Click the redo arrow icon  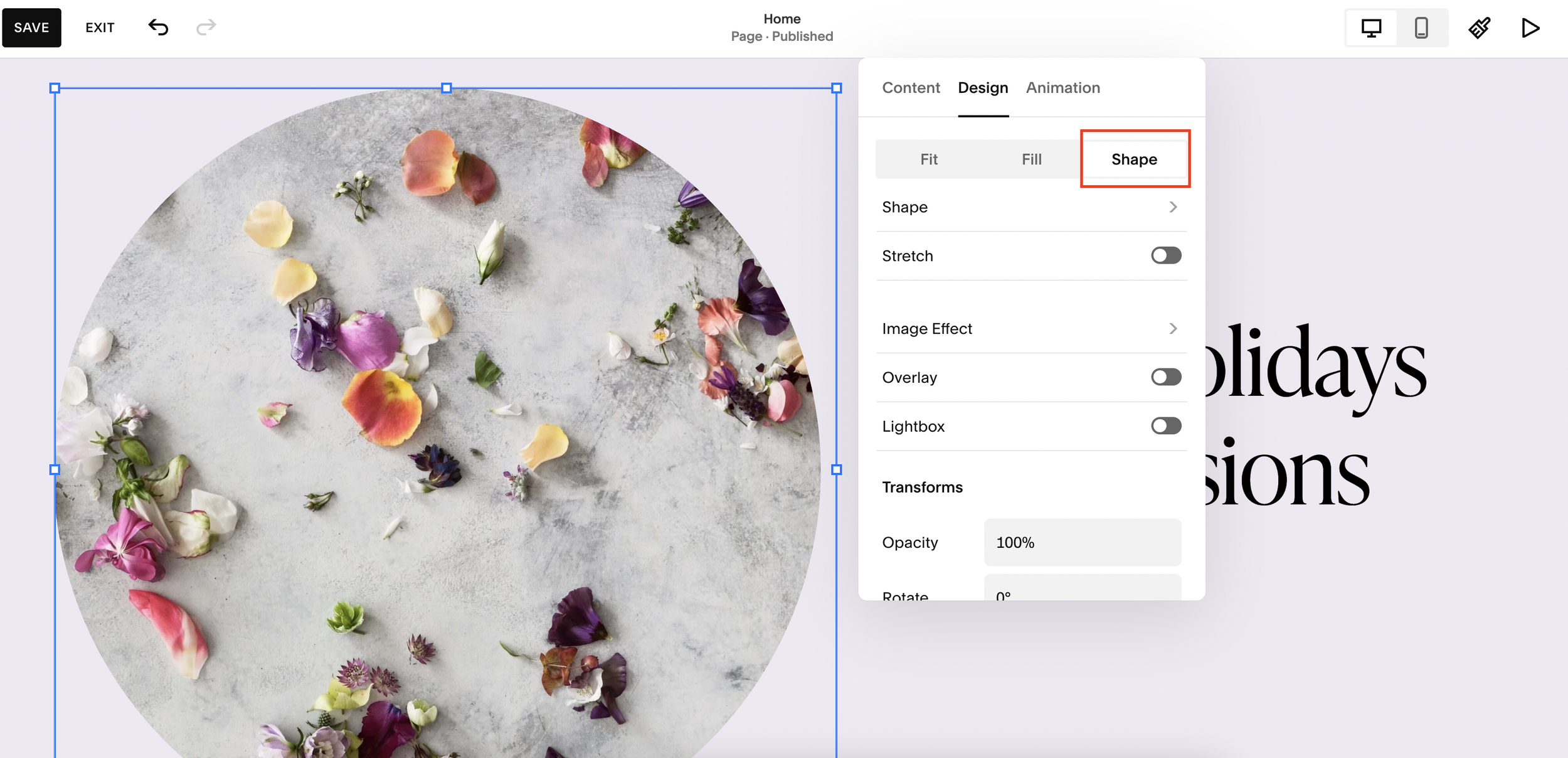click(x=206, y=27)
